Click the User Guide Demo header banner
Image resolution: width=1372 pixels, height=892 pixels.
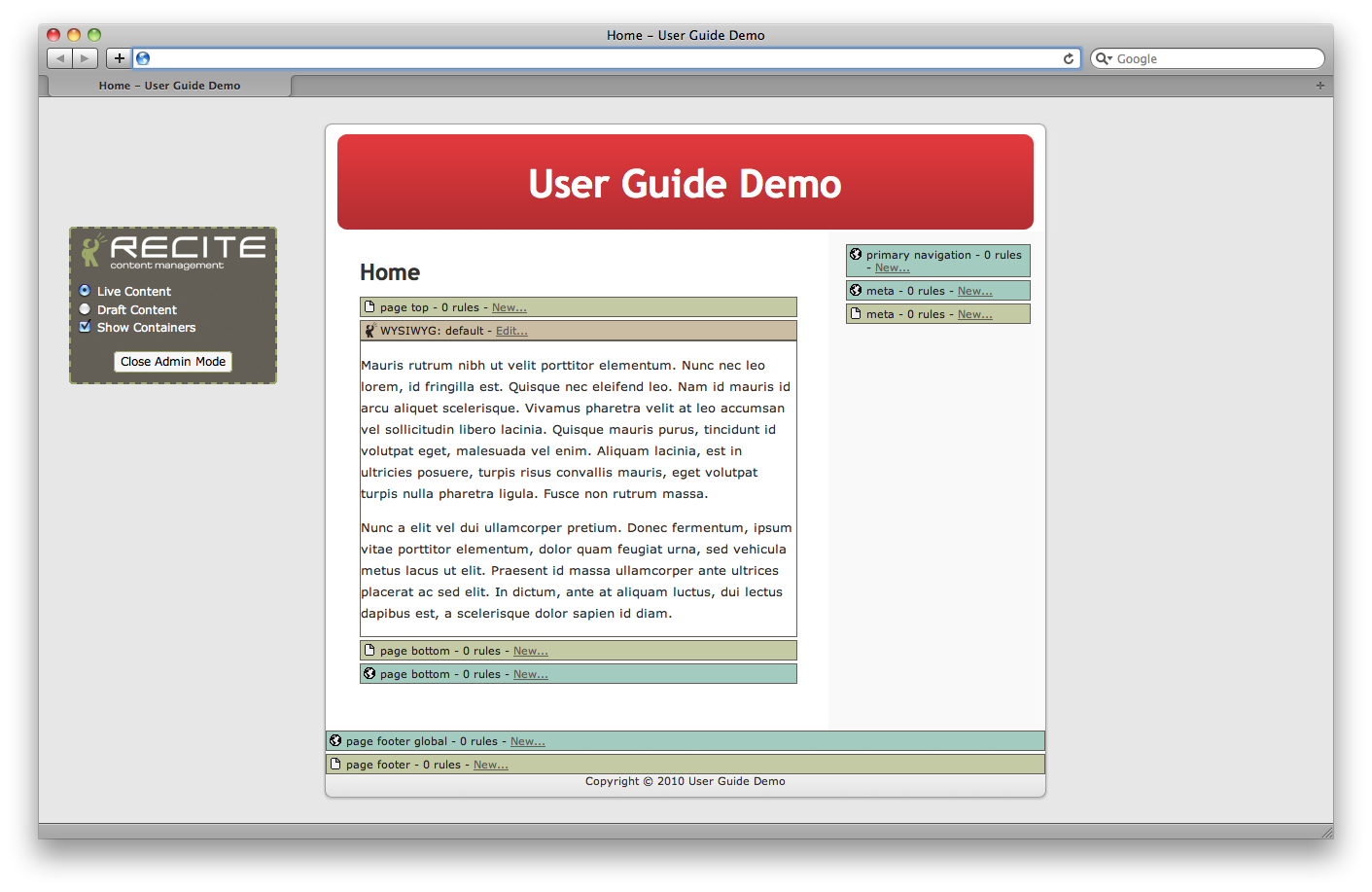coord(686,182)
